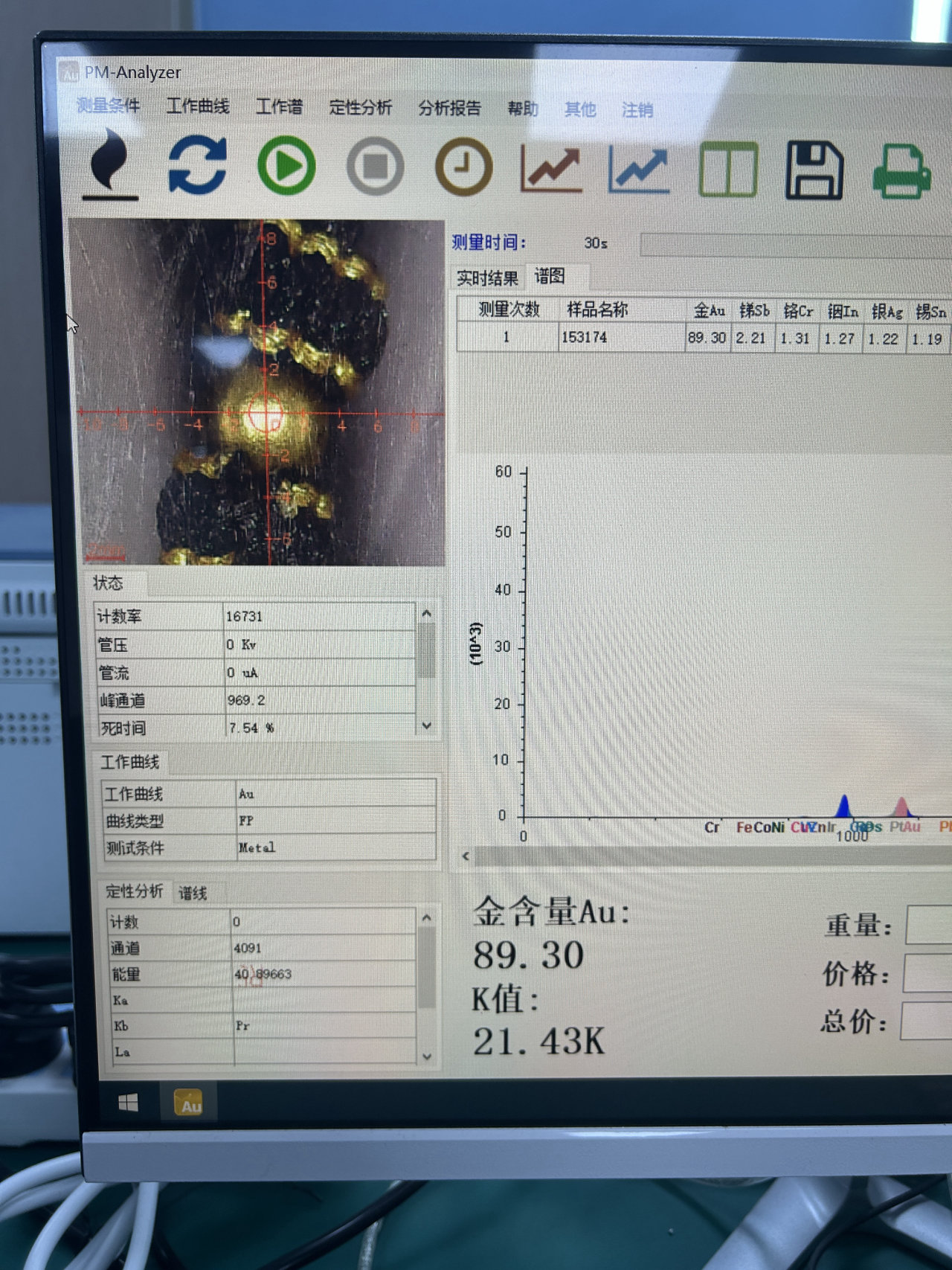This screenshot has width=952, height=1270.
Task: Select the 状态 tab
Action: 109,583
